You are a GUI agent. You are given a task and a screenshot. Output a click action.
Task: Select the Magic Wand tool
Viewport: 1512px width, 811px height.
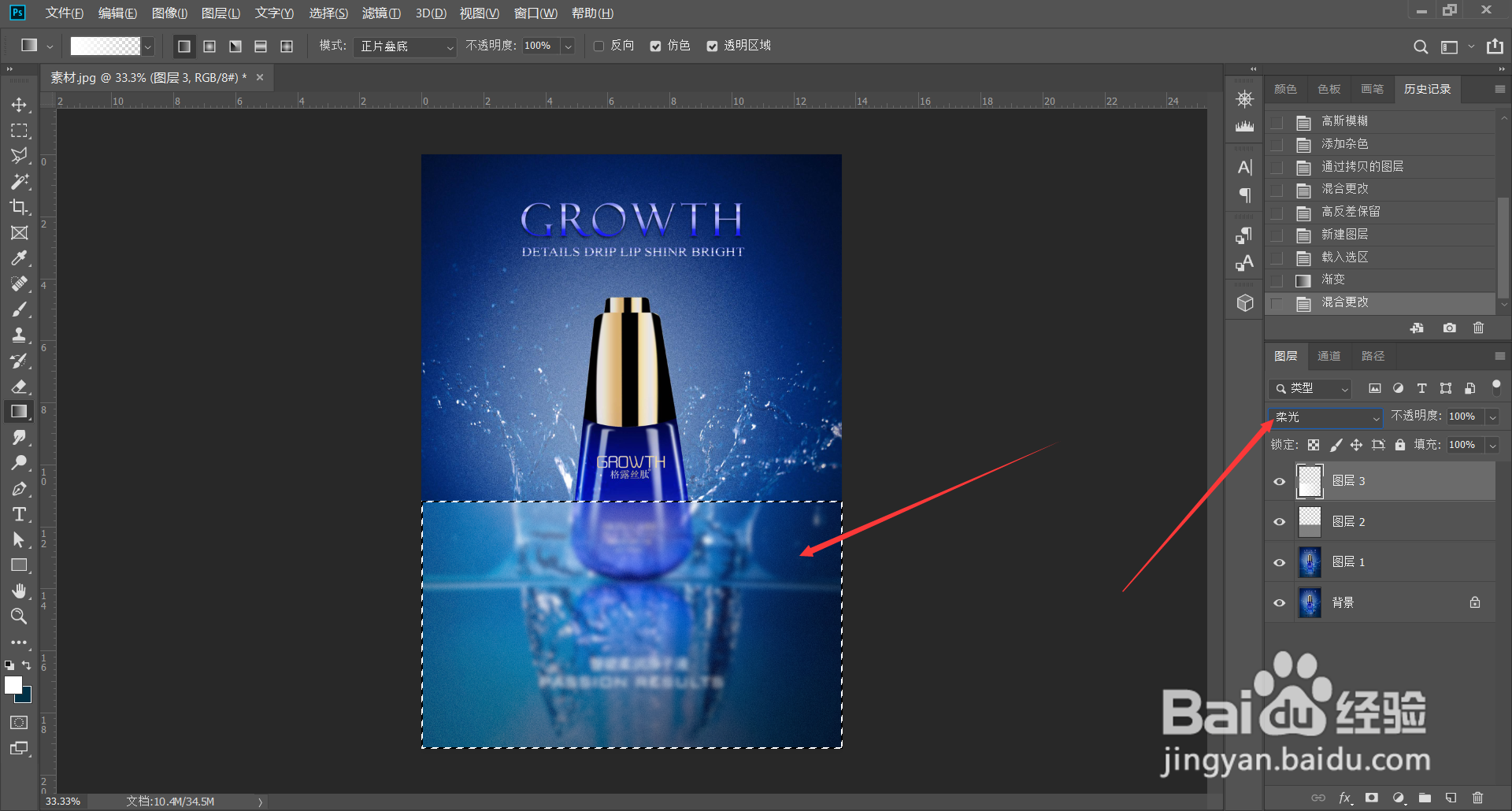tap(19, 181)
